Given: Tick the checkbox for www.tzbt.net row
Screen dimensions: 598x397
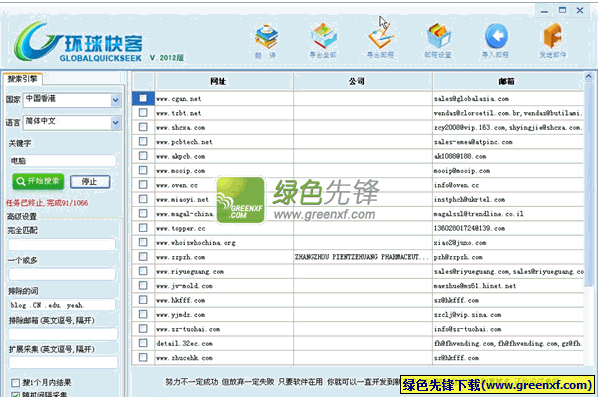Looking at the screenshot, I should click(x=143, y=113).
